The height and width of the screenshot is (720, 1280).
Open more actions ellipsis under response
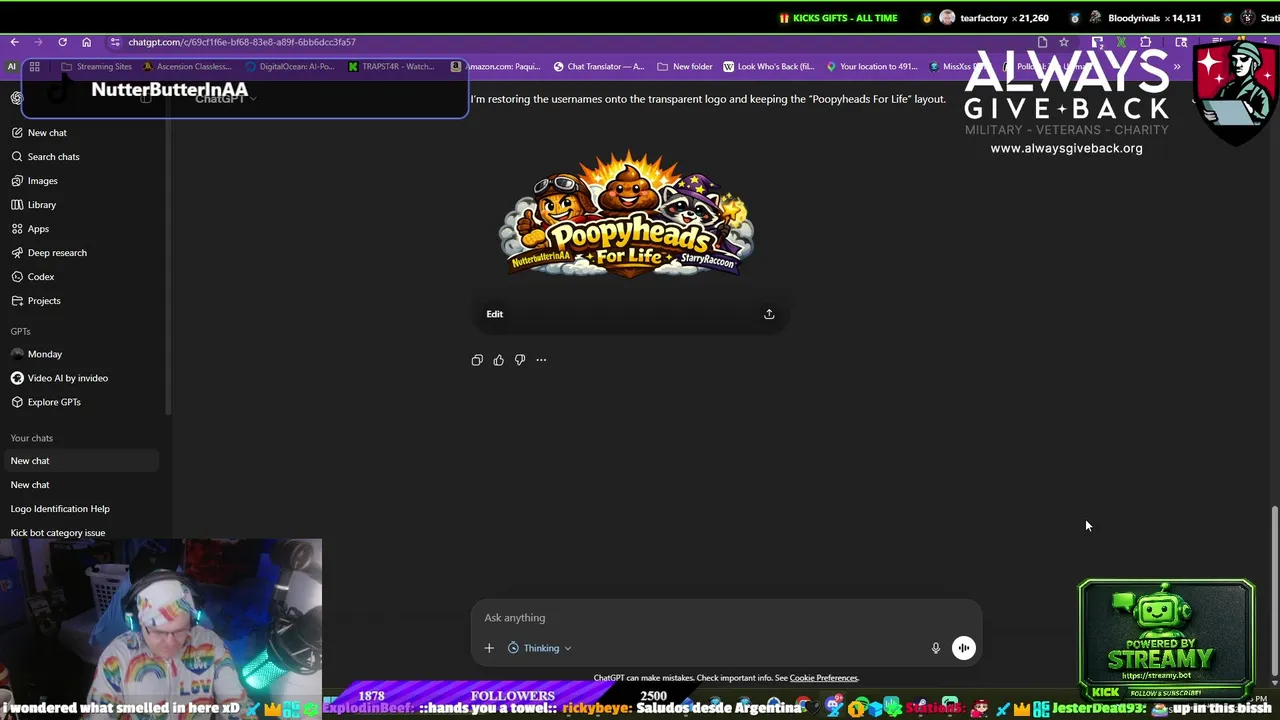(541, 360)
